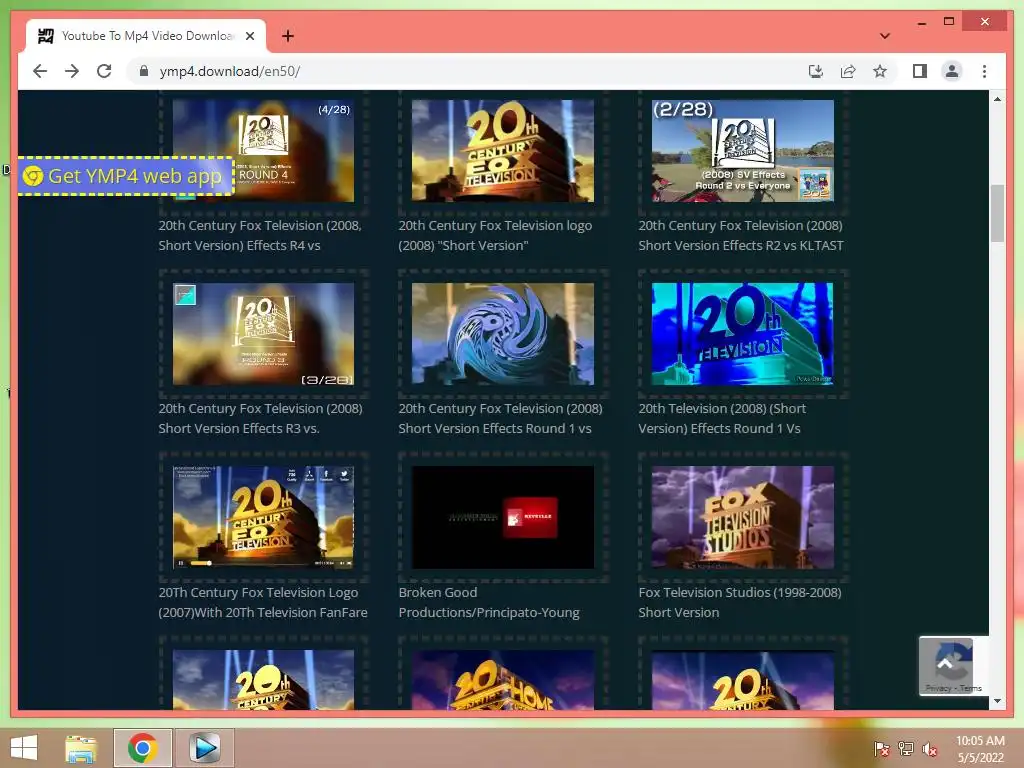Toggle the Chrome side panel icon
This screenshot has height=768, width=1024.
click(x=920, y=71)
